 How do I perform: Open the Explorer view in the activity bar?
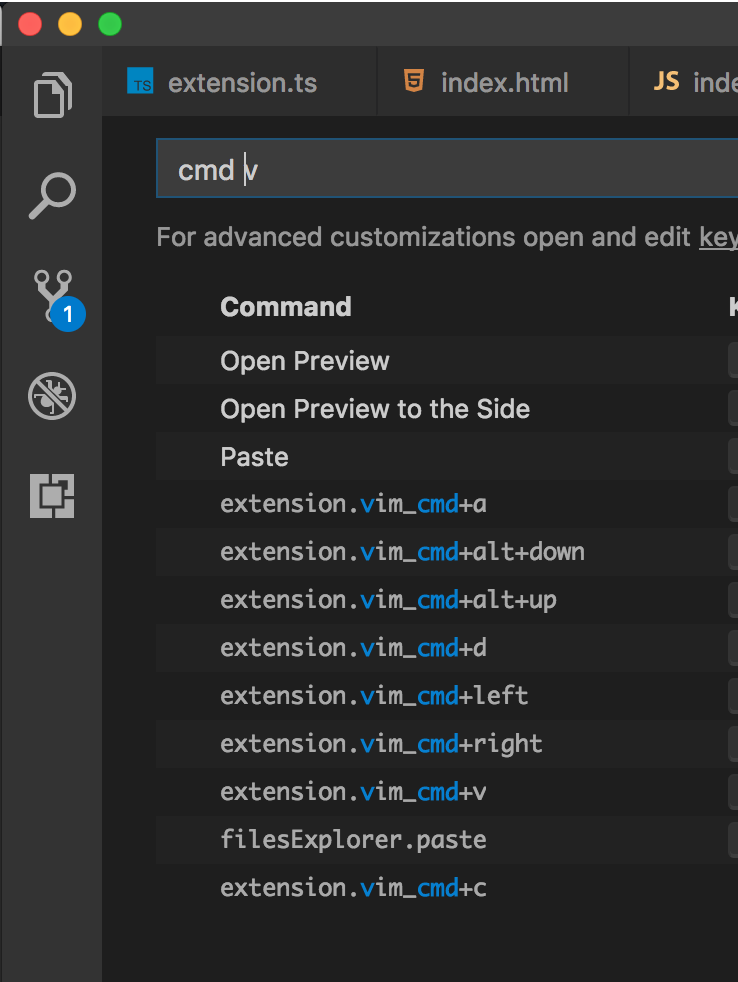(51, 96)
